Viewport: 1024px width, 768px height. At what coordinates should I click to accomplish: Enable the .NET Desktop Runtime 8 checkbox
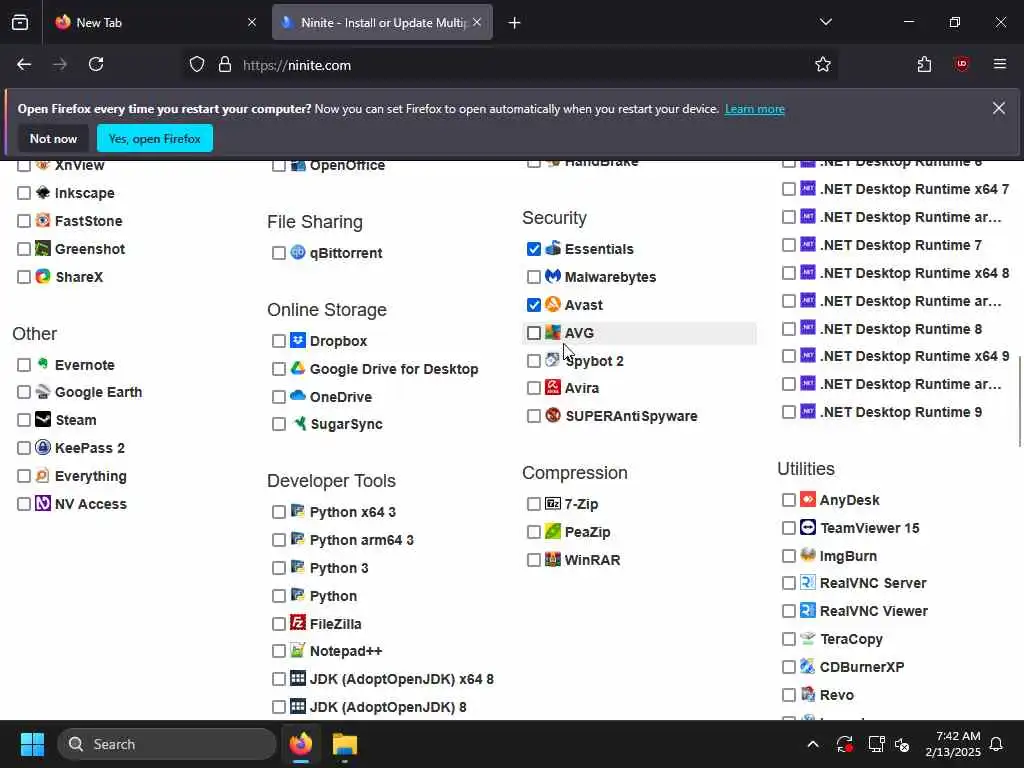[789, 329]
